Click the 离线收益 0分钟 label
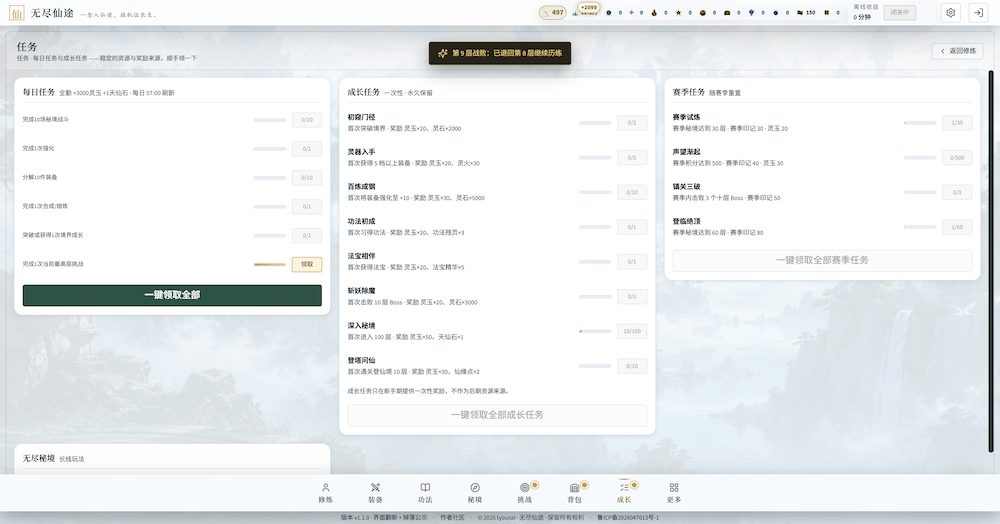The height and width of the screenshot is (524, 1000). (865, 12)
